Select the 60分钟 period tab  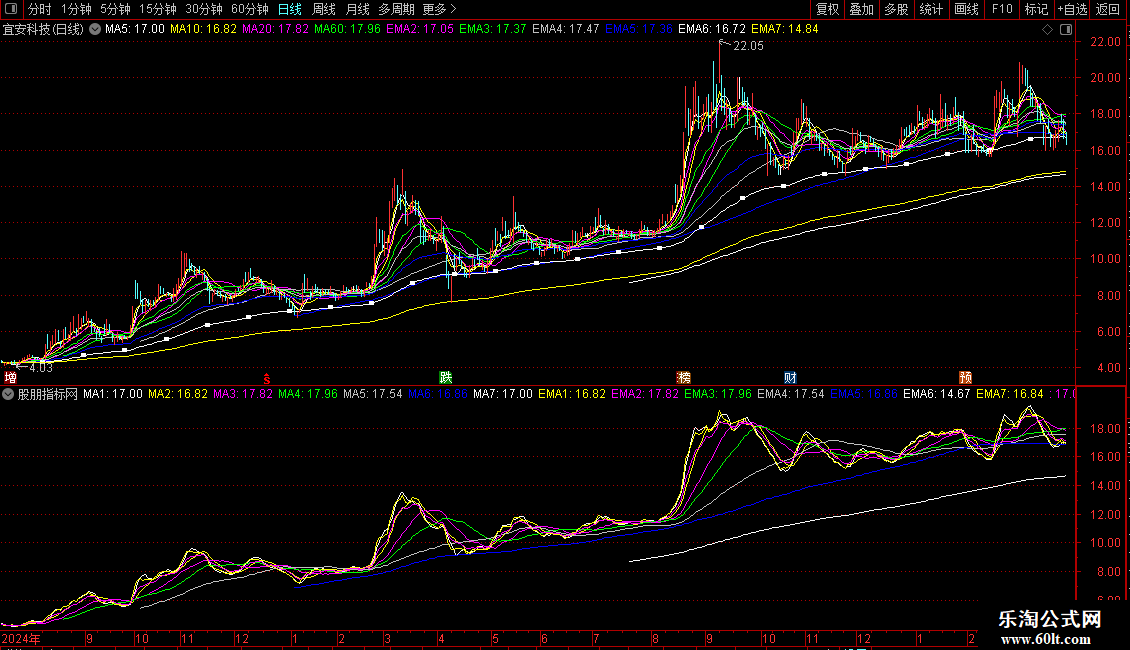pos(250,9)
